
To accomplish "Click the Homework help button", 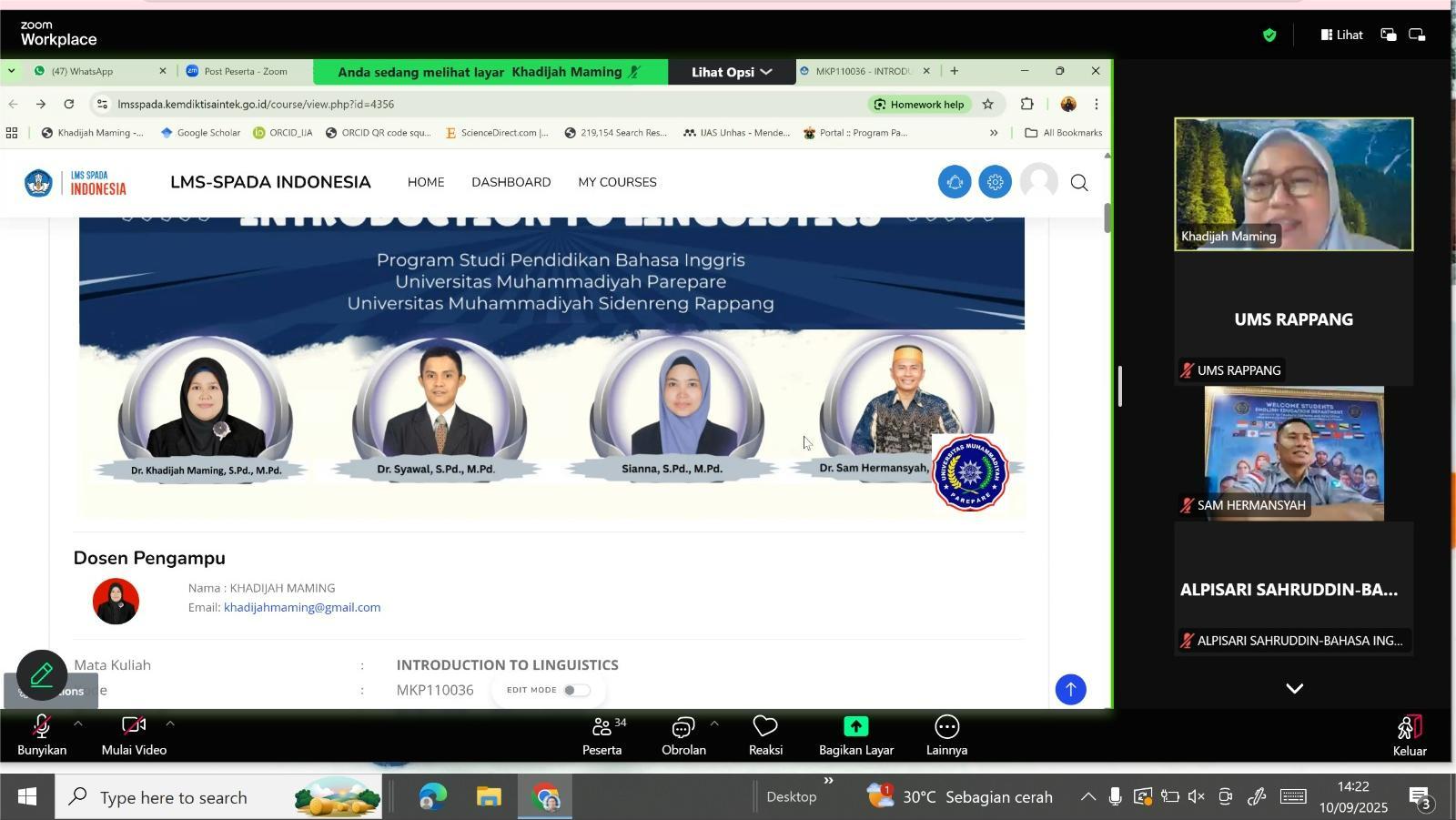I will 919,105.
